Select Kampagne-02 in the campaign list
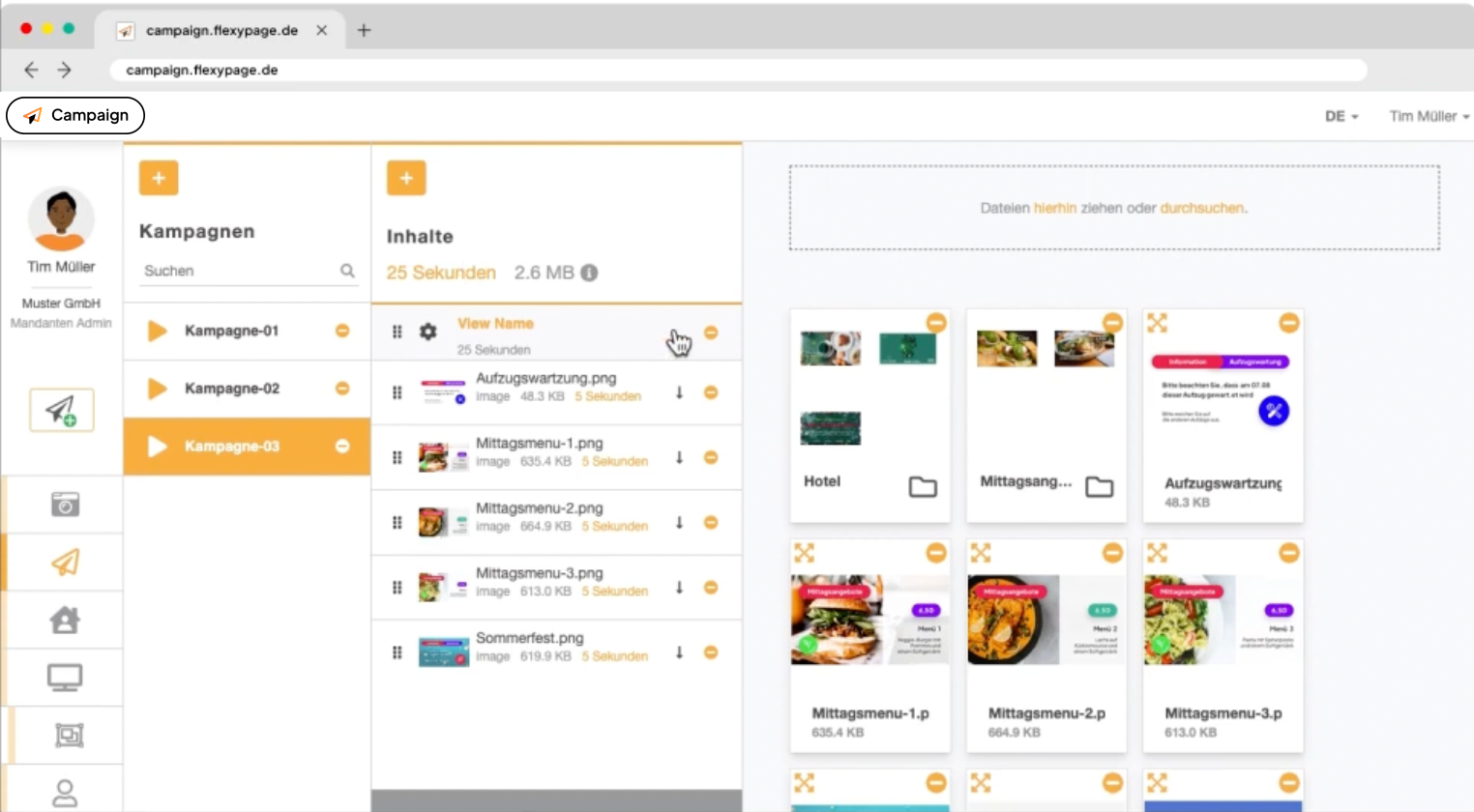 pyautogui.click(x=247, y=389)
